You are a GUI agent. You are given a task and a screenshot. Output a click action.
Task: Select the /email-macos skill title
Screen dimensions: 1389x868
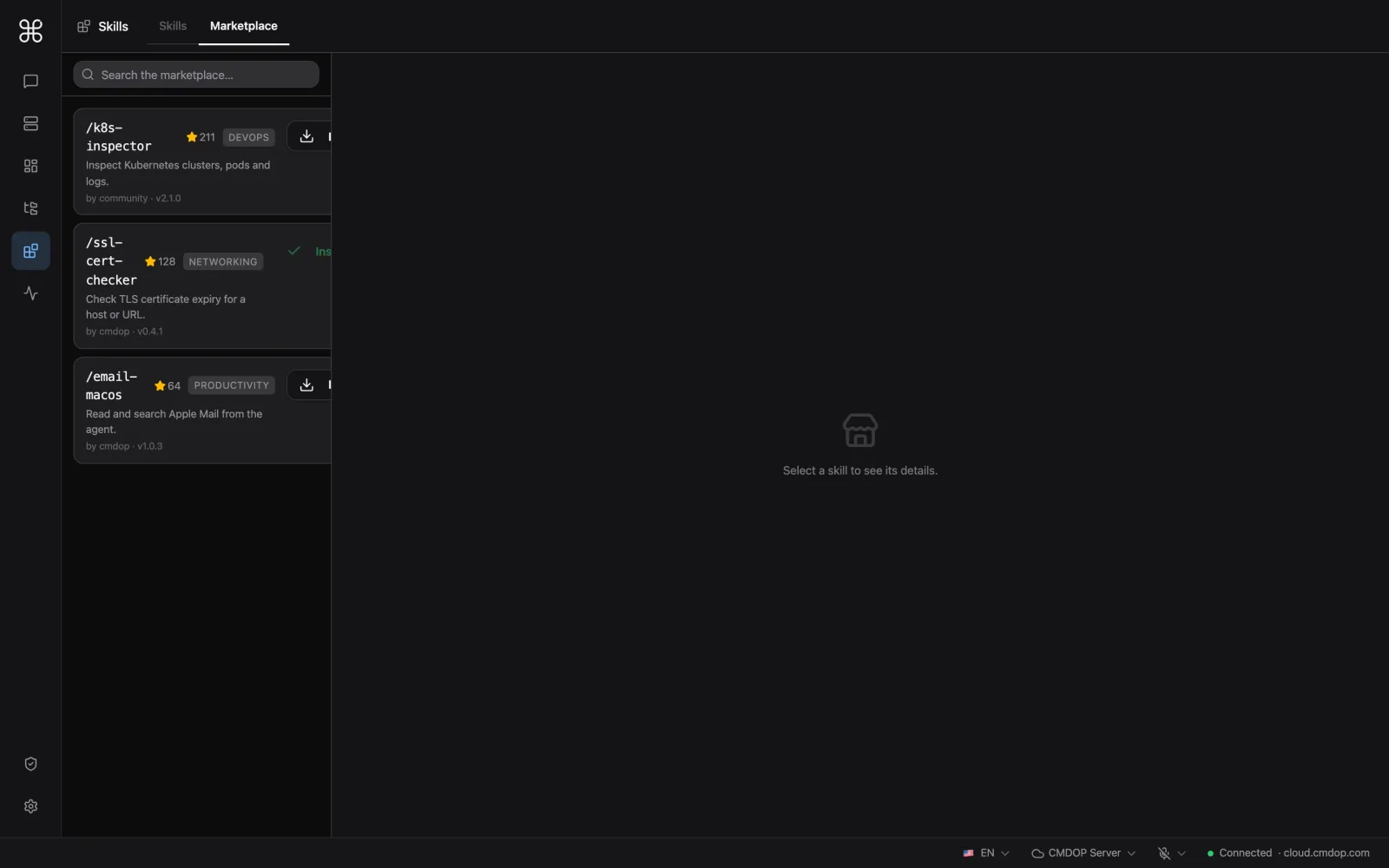(112, 385)
